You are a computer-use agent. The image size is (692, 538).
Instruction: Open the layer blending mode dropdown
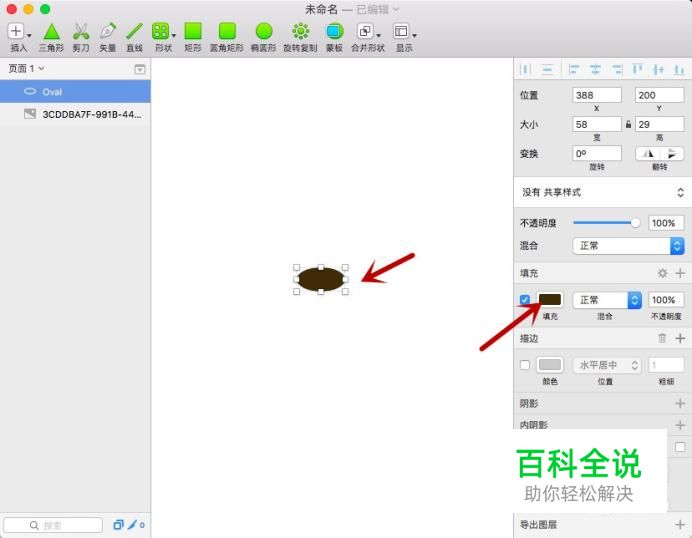628,246
